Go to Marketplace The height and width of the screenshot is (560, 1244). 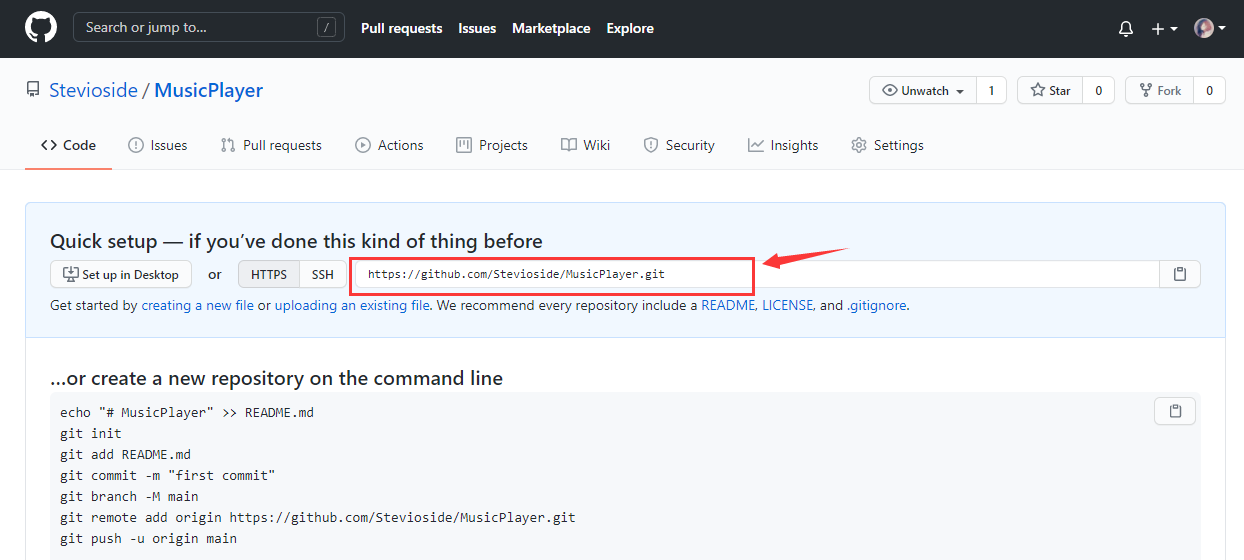pos(551,28)
